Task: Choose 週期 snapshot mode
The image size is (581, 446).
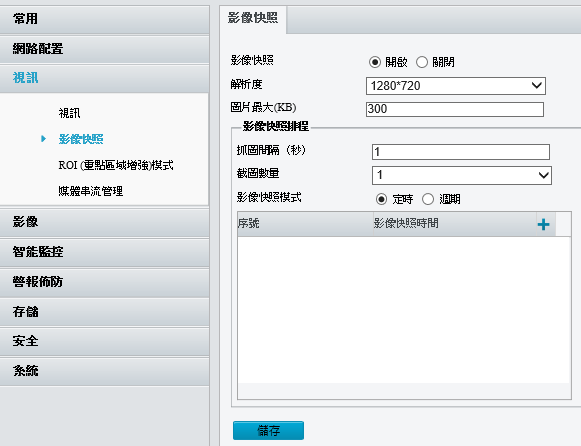Action: (x=428, y=199)
